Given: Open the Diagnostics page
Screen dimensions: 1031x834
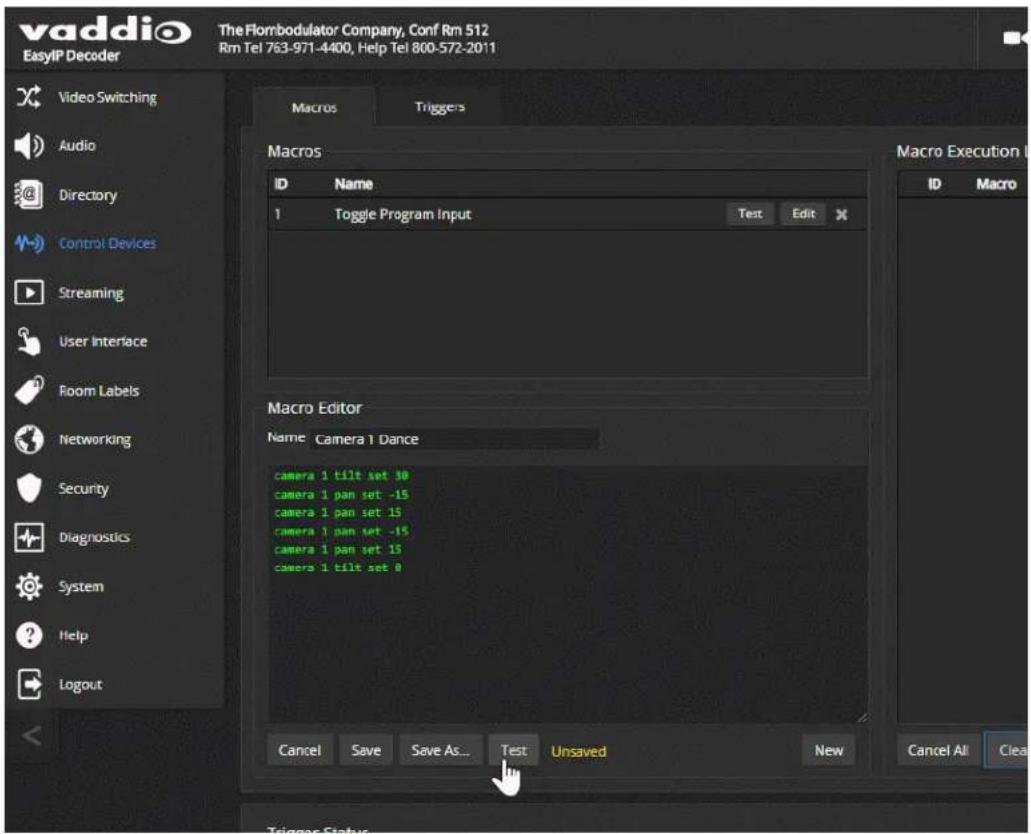Looking at the screenshot, I should tap(94, 537).
